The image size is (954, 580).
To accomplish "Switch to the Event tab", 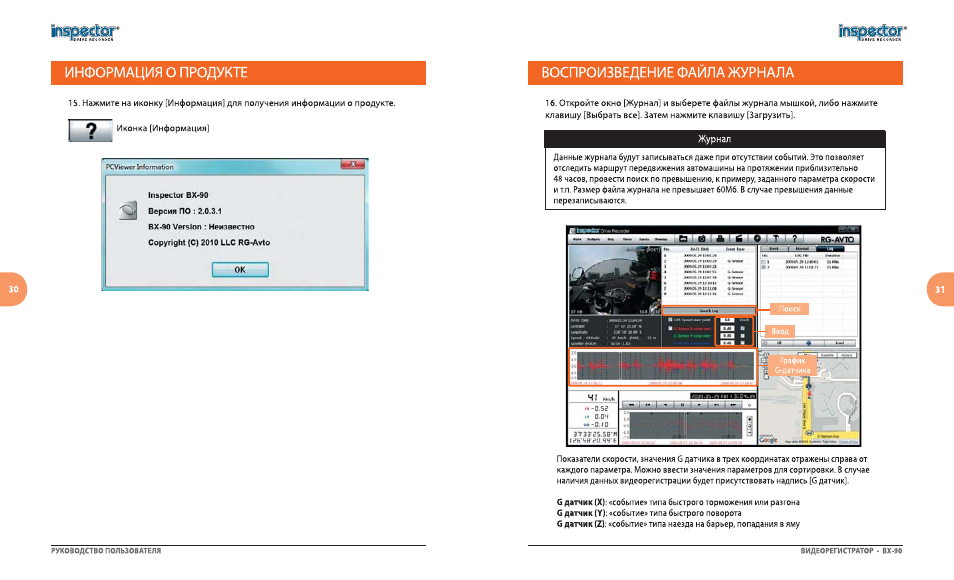I will [774, 249].
